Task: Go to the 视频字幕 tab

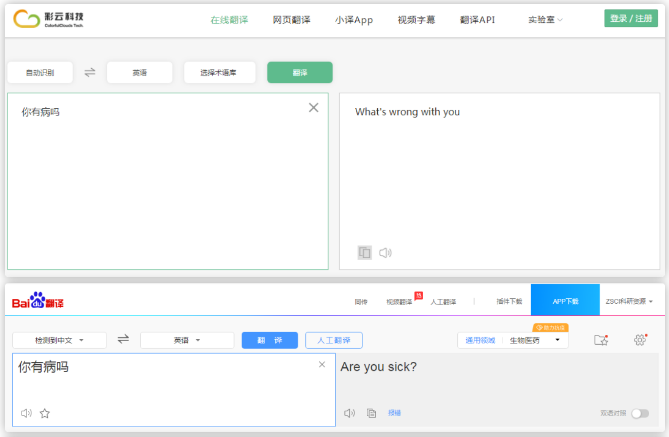Action: coord(415,19)
